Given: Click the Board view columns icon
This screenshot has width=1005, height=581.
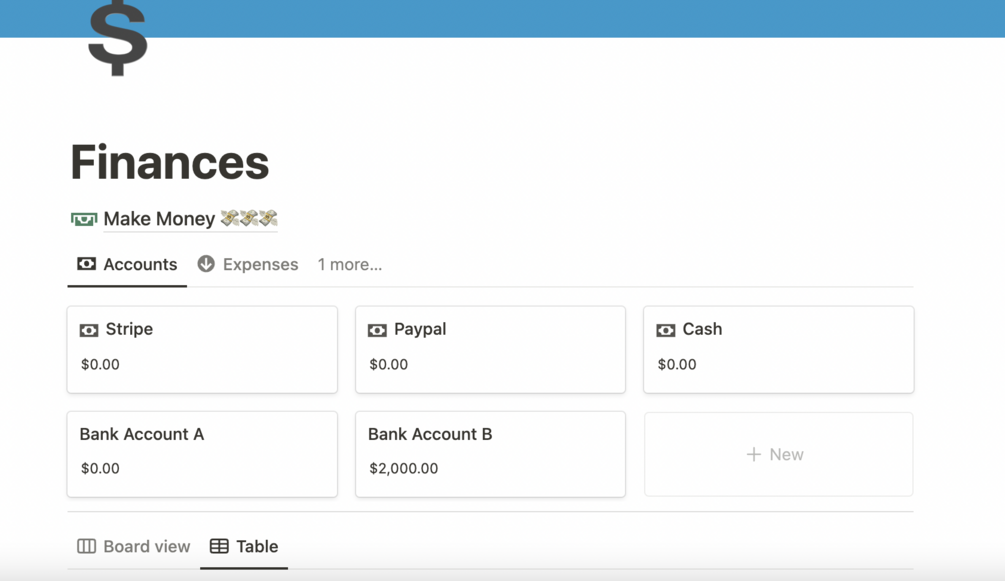Looking at the screenshot, I should click(x=87, y=546).
